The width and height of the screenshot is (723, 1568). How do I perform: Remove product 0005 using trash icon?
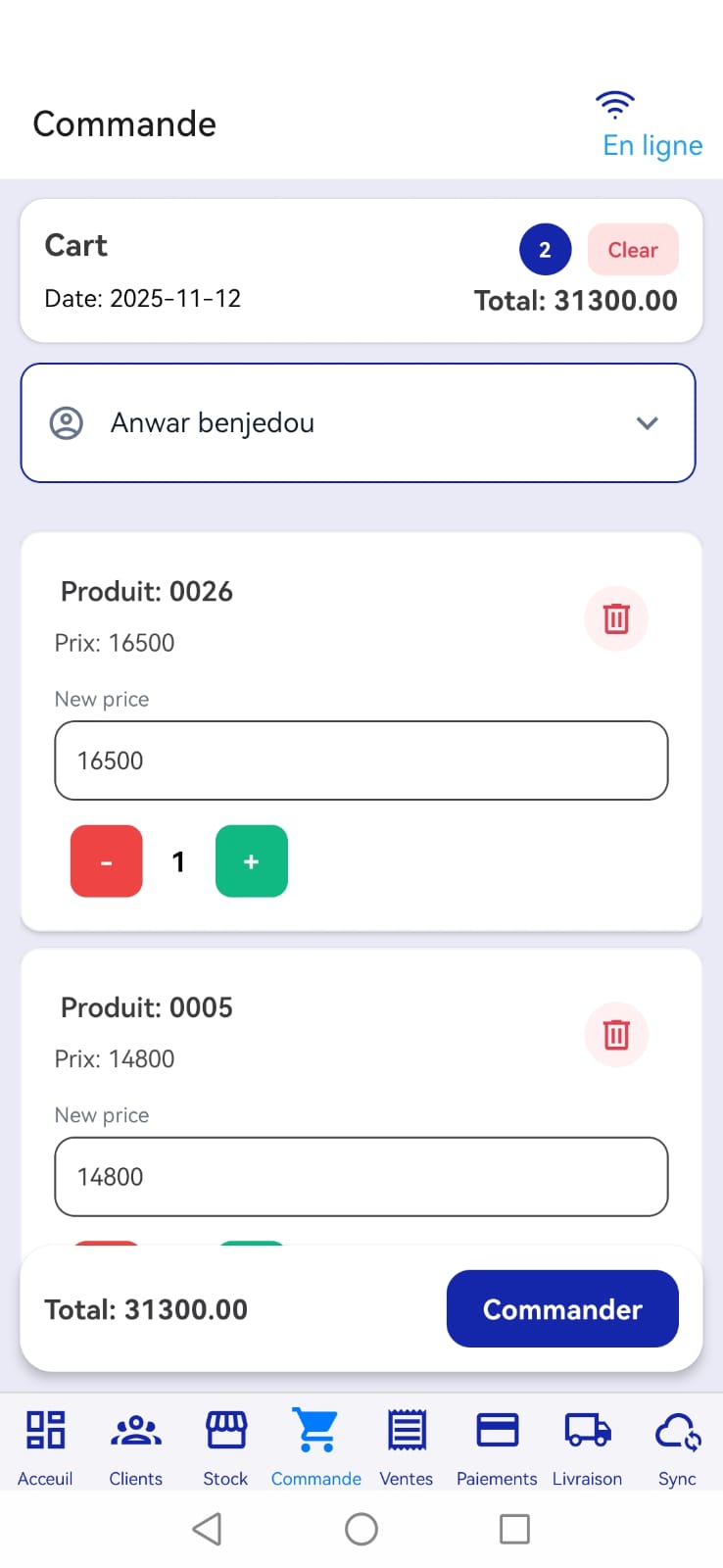(x=616, y=1034)
